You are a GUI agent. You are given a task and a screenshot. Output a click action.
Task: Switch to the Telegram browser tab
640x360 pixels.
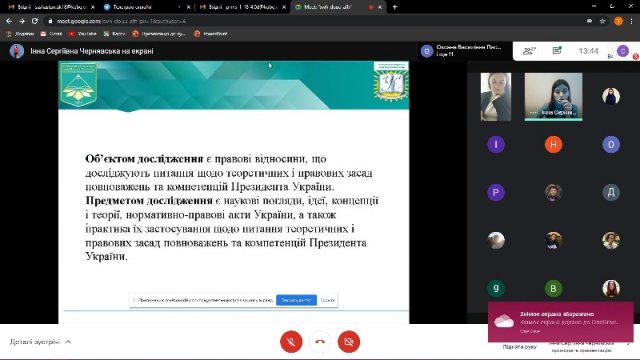(x=146, y=7)
